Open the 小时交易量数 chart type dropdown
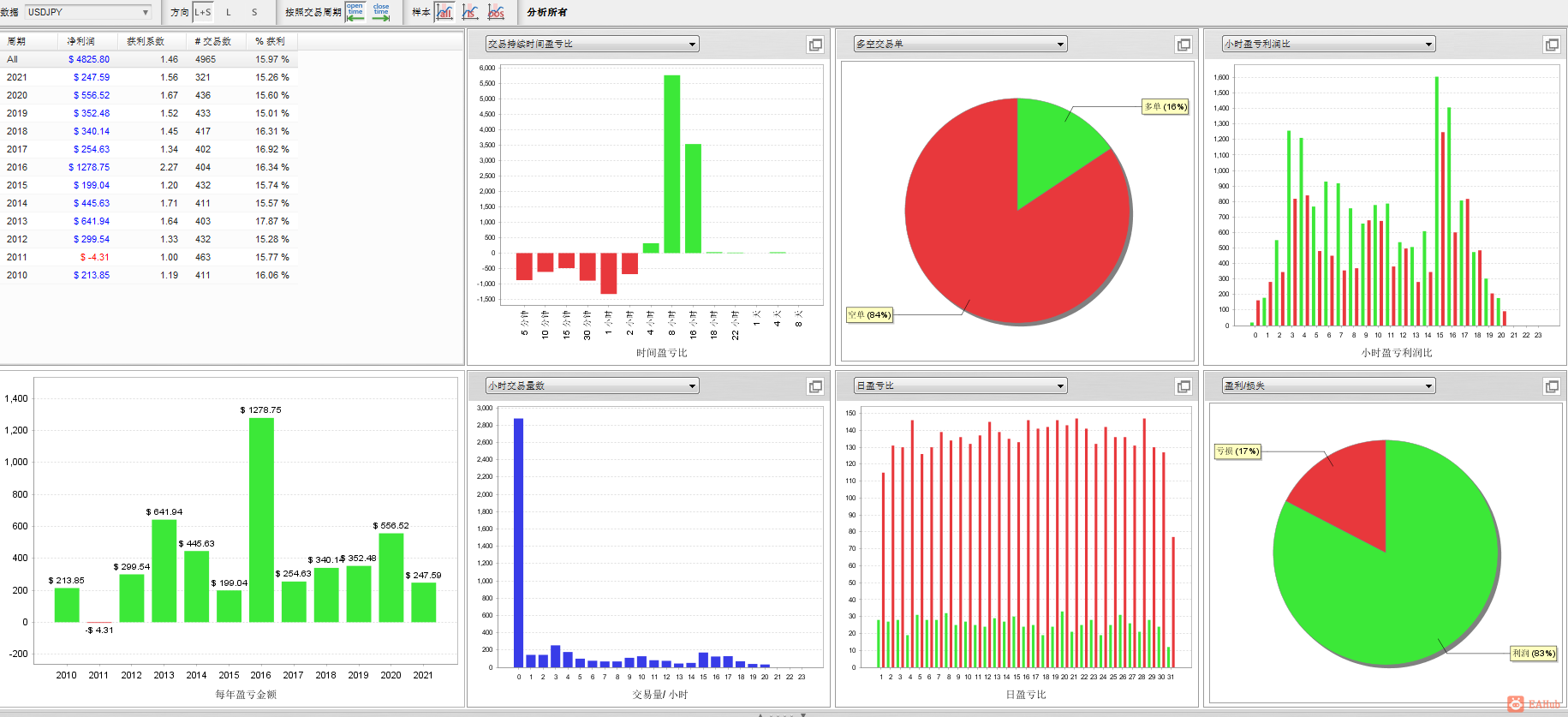The height and width of the screenshot is (717, 1568). [593, 386]
